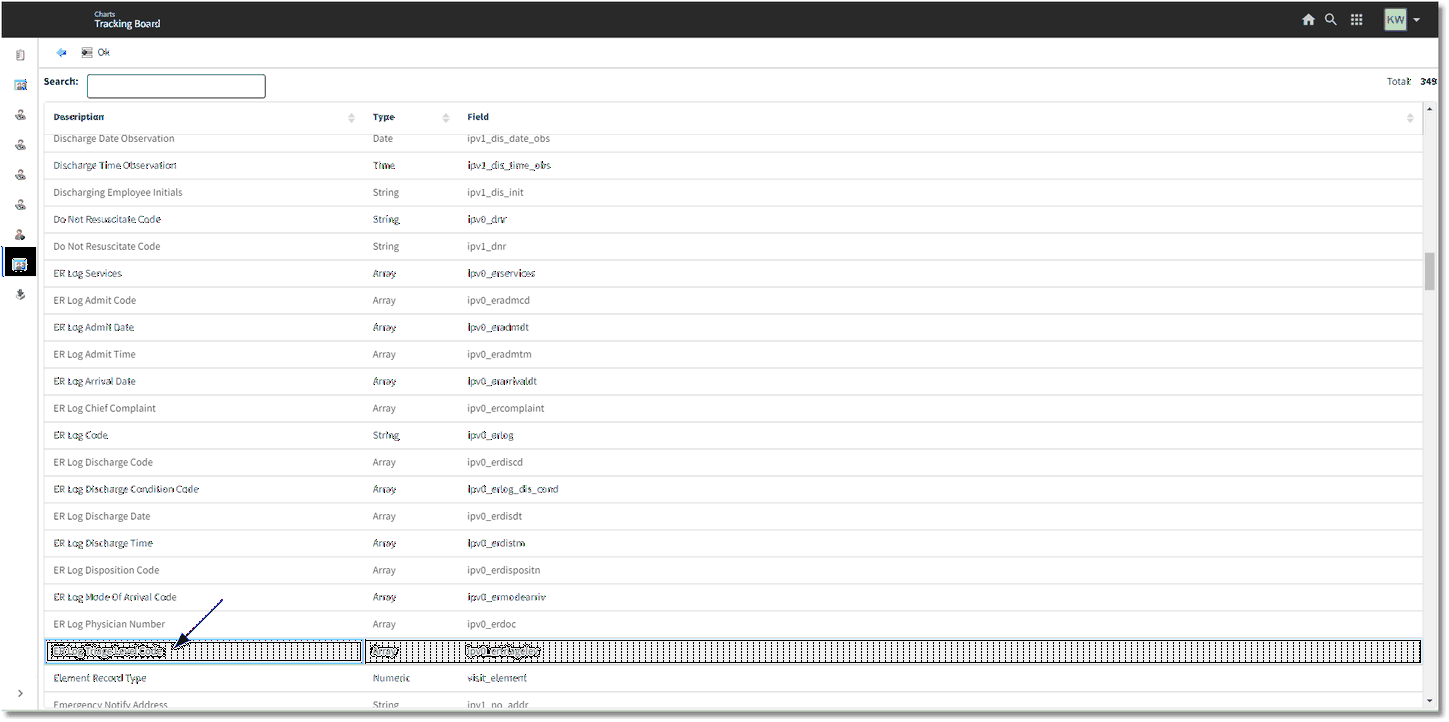Select the ER Log Disposition Code row
The width and height of the screenshot is (1449, 722).
pyautogui.click(x=733, y=571)
